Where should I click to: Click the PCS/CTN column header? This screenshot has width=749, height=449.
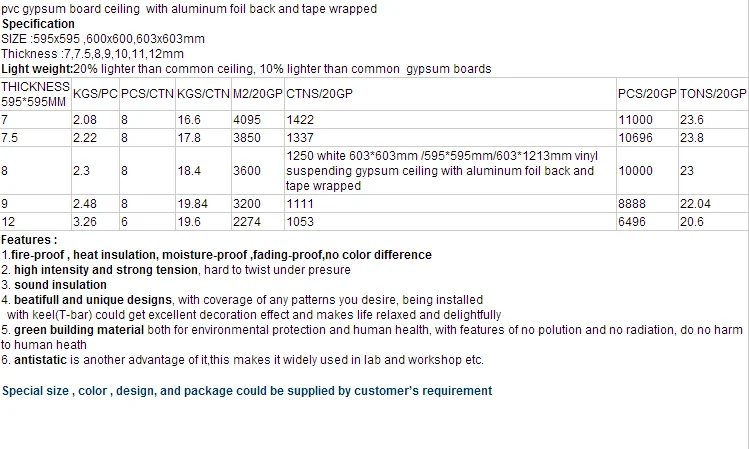146,93
